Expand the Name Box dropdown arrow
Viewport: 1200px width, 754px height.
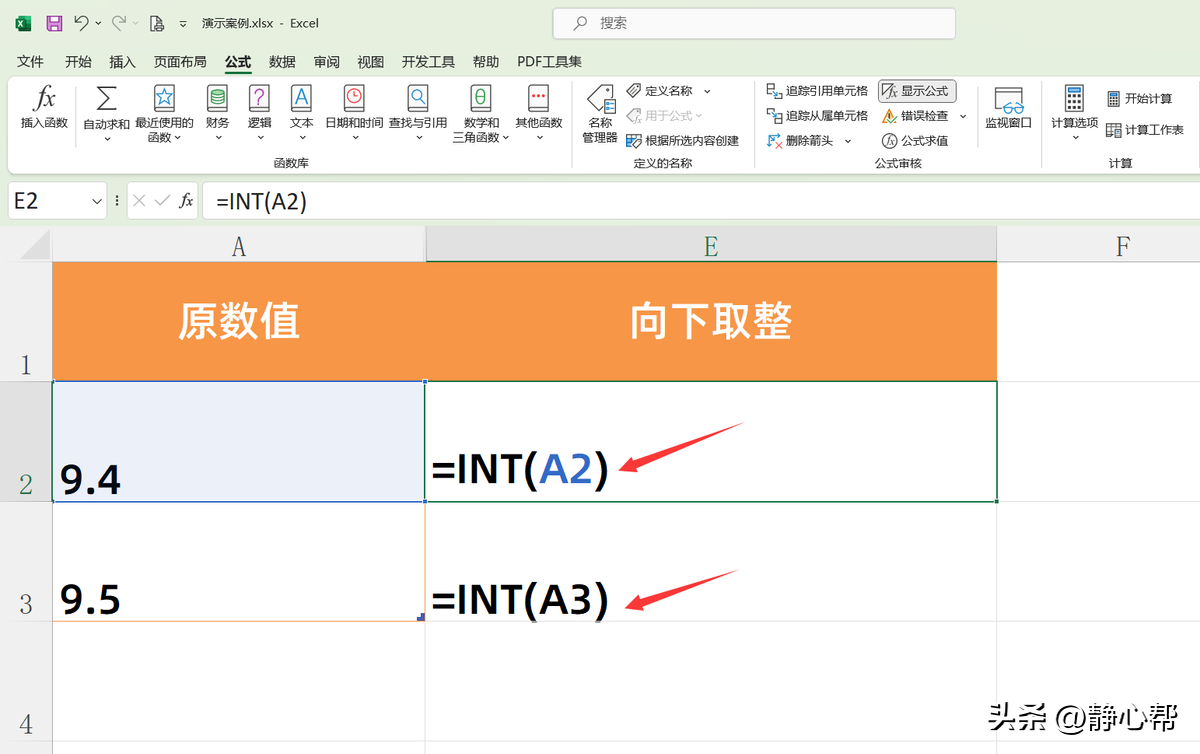(97, 201)
